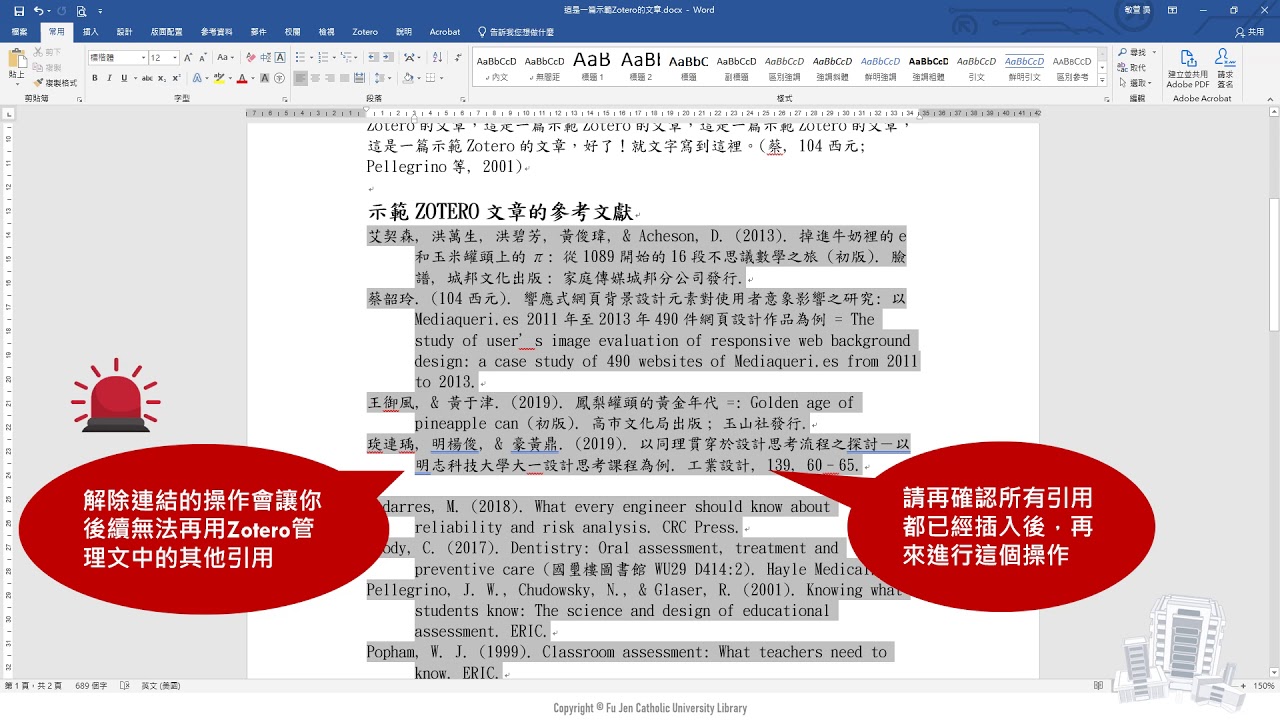
Task: Expand the borders dropdown arrow
Action: click(x=441, y=78)
